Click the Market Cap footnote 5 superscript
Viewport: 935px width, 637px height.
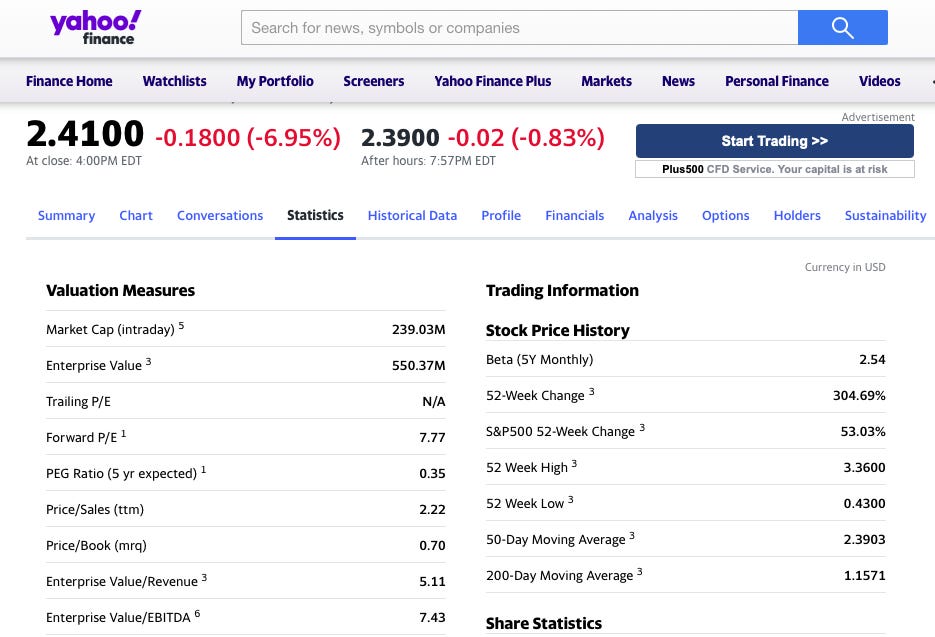click(181, 323)
